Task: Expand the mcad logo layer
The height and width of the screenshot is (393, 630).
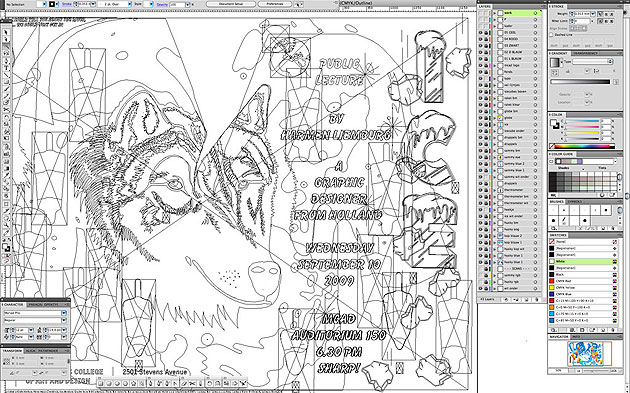Action: click(x=495, y=66)
